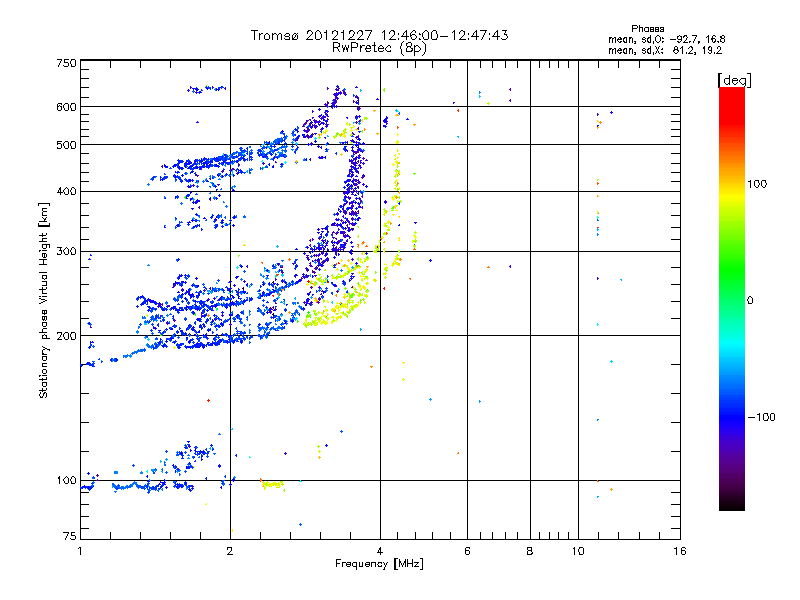800x600 pixels.
Task: Click the 'Frequency [MHz]' axis label
Action: click(x=379, y=564)
